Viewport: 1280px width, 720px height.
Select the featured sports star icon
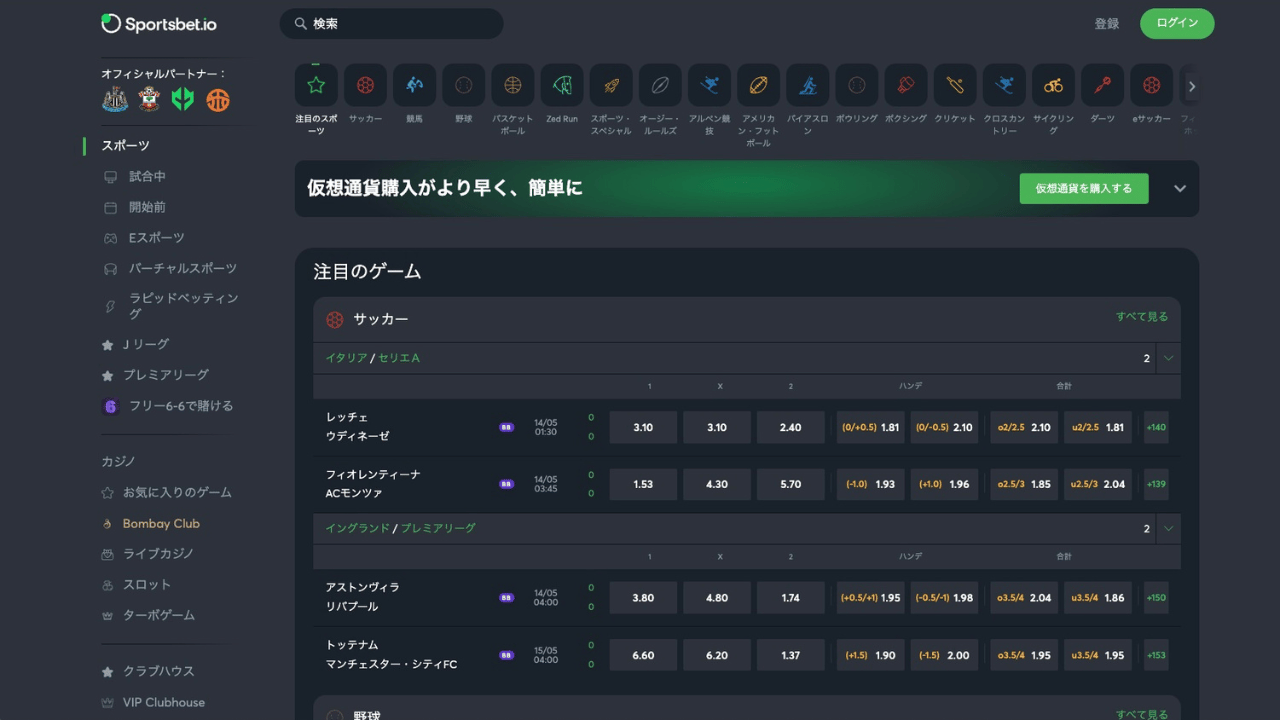pos(316,85)
